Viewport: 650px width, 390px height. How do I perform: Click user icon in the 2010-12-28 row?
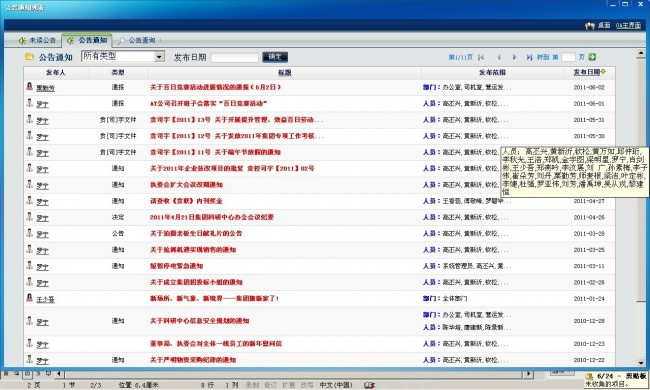[x=29, y=320]
